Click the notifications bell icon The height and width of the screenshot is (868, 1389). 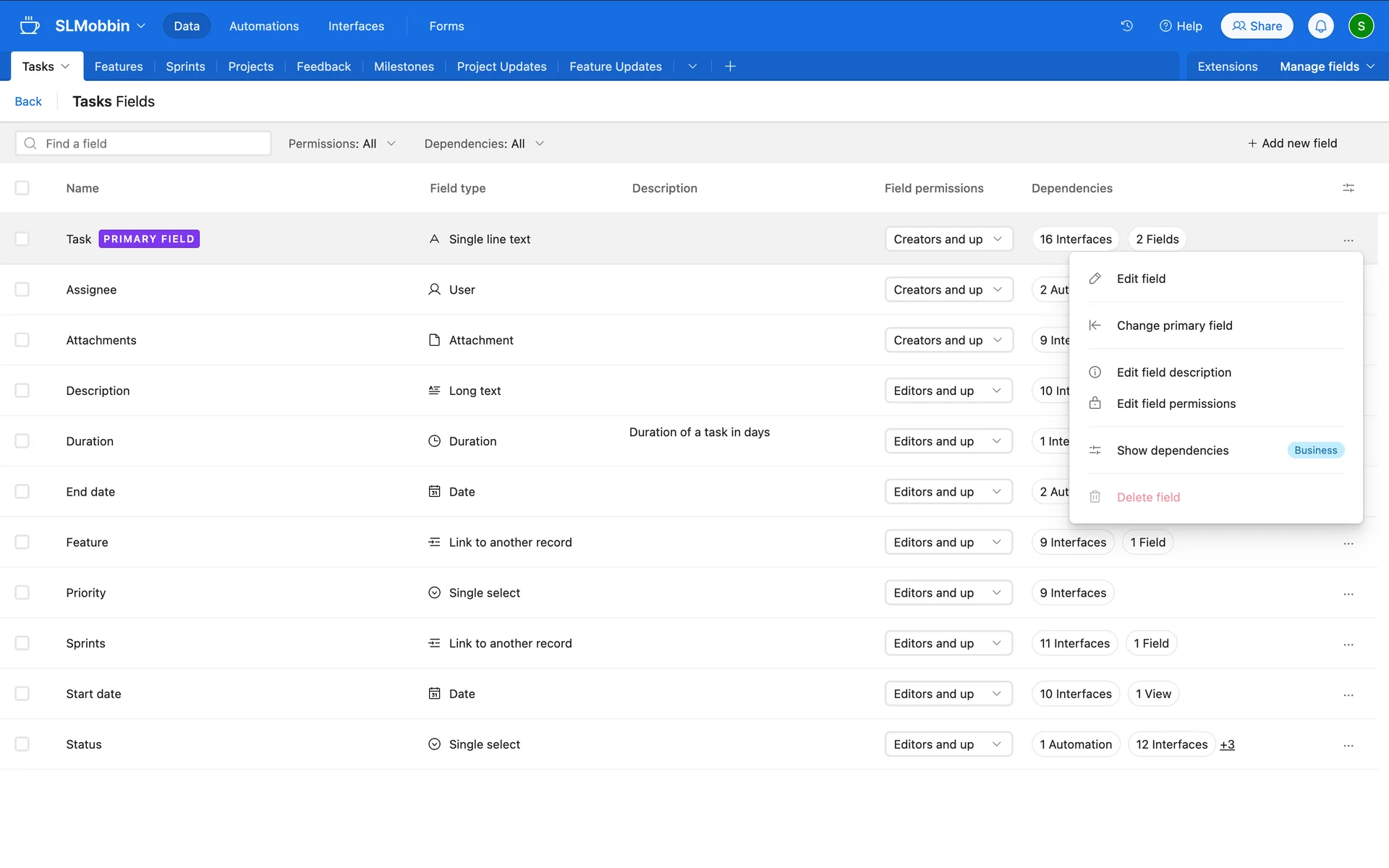pos(1320,26)
